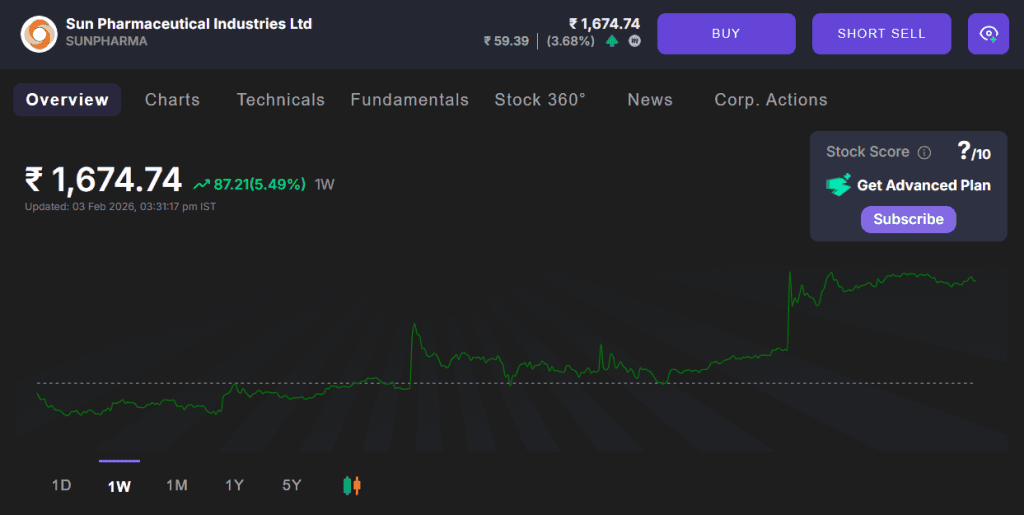Select the 1M time range
The height and width of the screenshot is (515, 1024).
coord(177,486)
